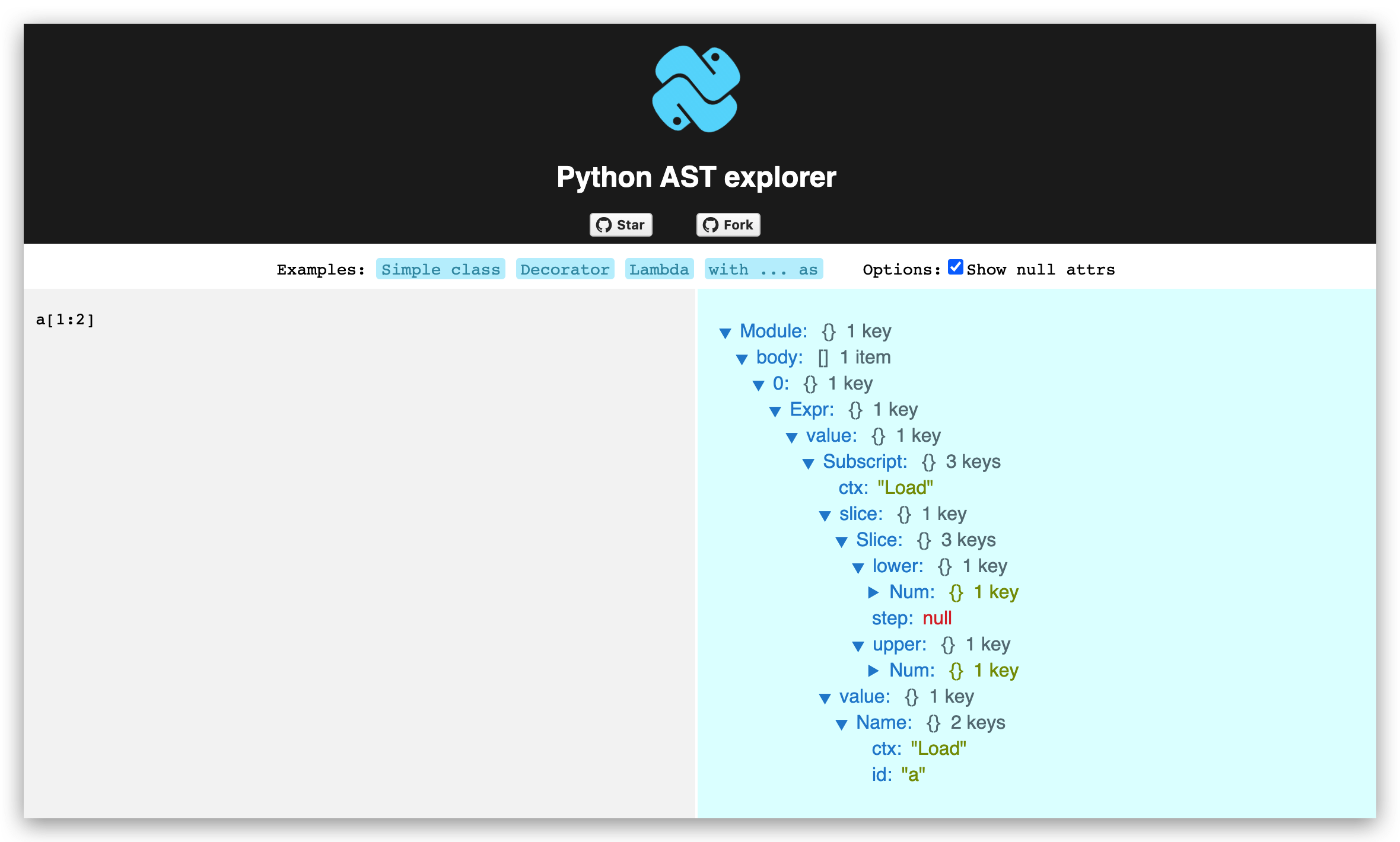This screenshot has height=842, width=1400.
Task: Load the Lambda example
Action: 658,269
